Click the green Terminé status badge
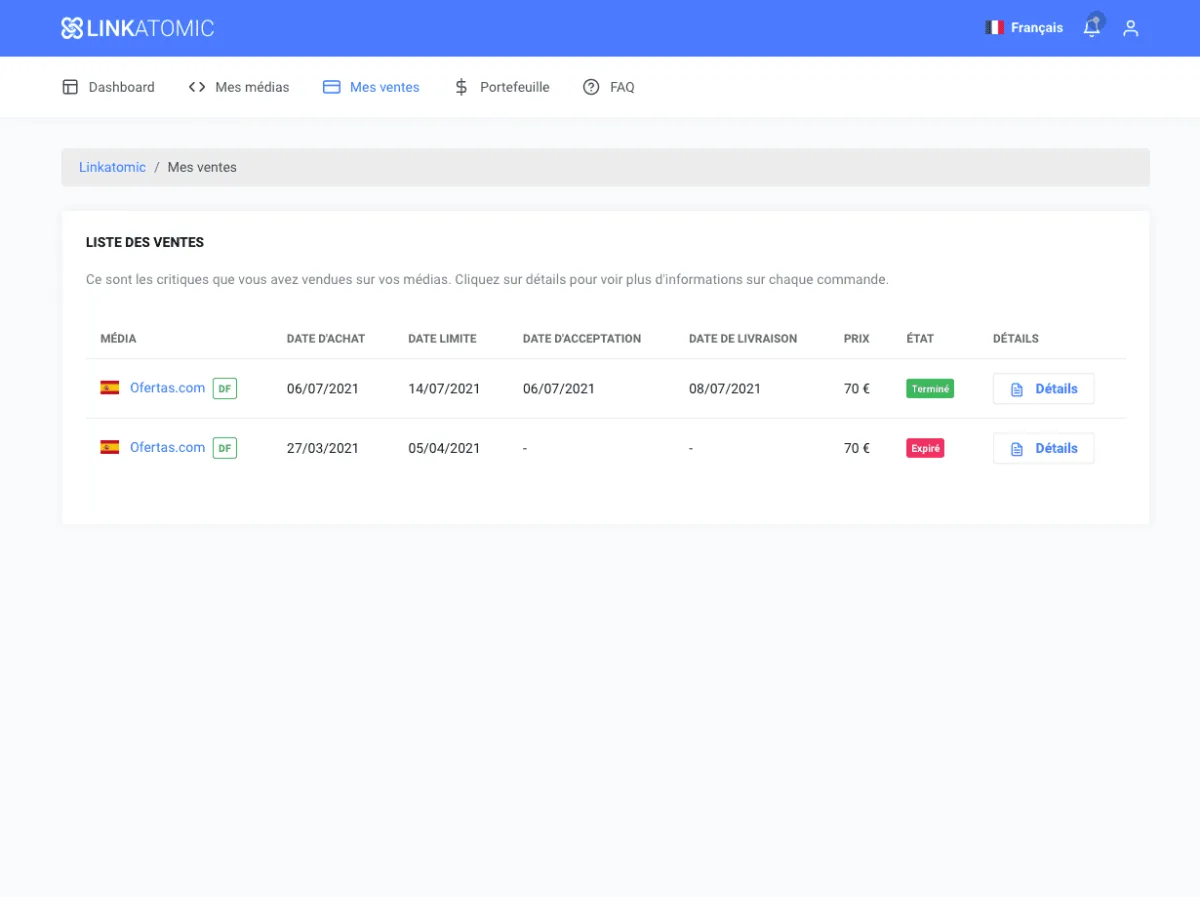The height and width of the screenshot is (897, 1200). pos(930,389)
